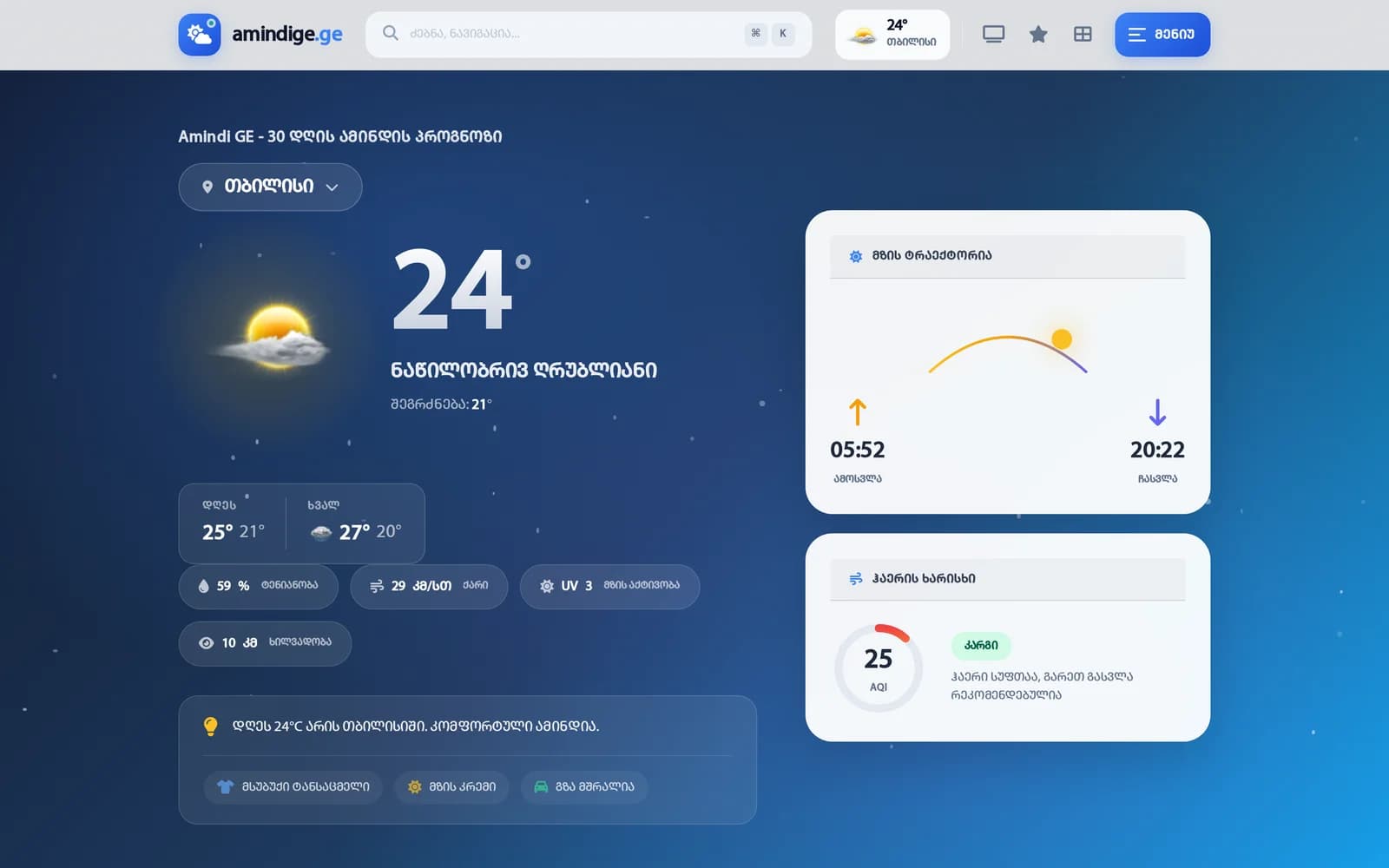Open the amindige.ge logo icon
Screen dimensions: 1389x868
tap(200, 35)
